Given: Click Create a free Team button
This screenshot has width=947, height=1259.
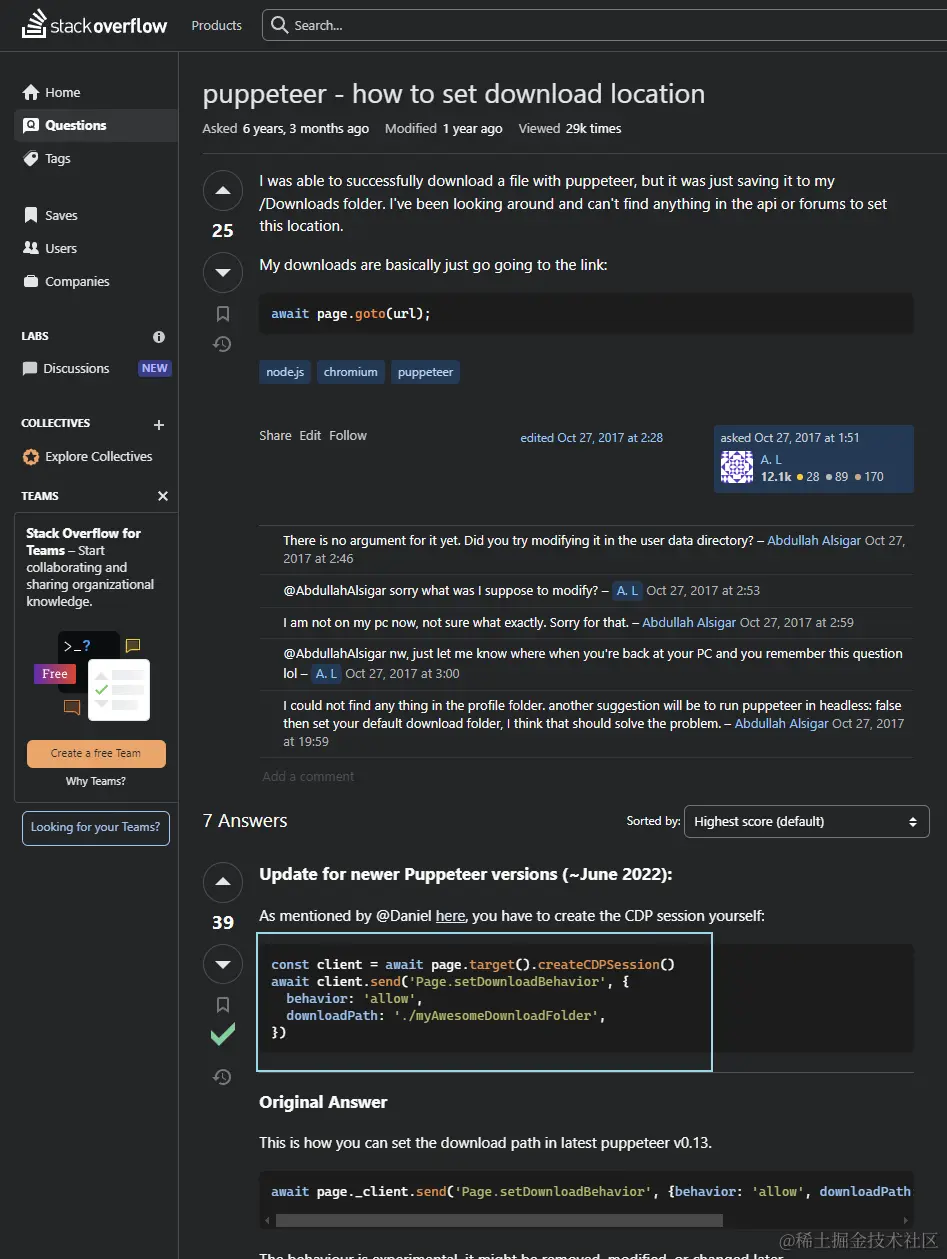Looking at the screenshot, I should [96, 753].
